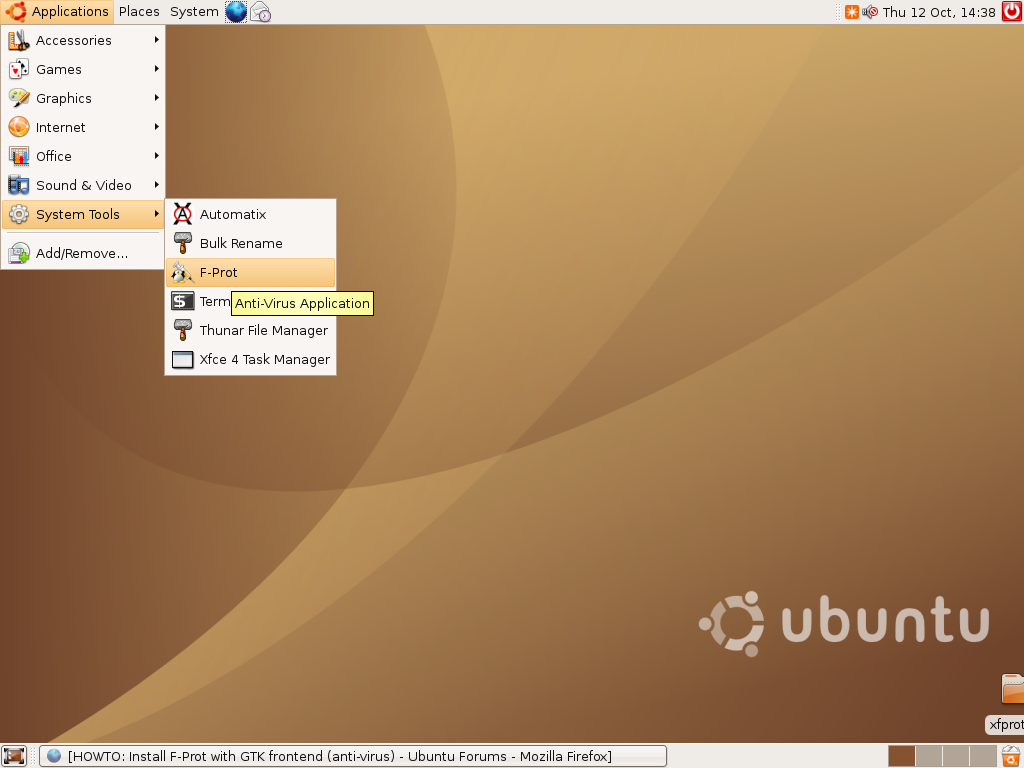This screenshot has width=1024, height=768.
Task: Switch to the second workspace in the switcher
Action: pos(929,756)
